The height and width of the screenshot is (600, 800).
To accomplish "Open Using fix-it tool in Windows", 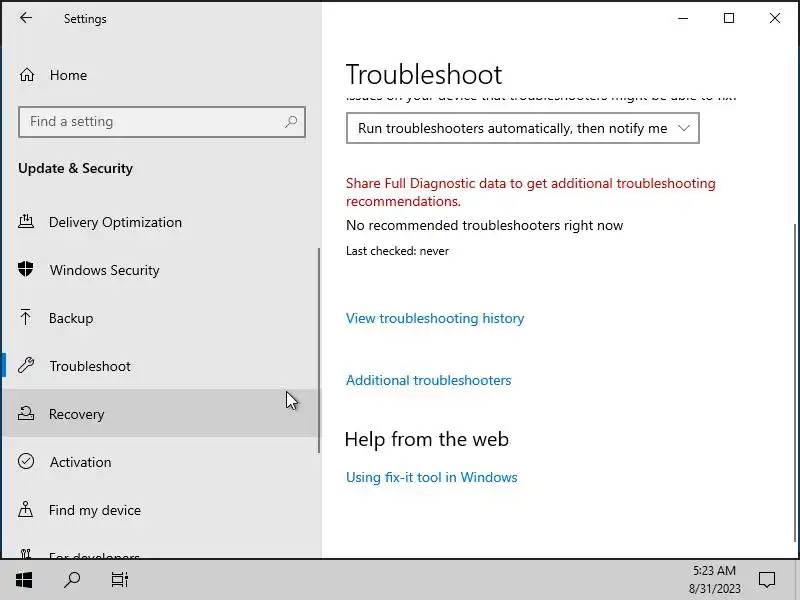I will (432, 477).
